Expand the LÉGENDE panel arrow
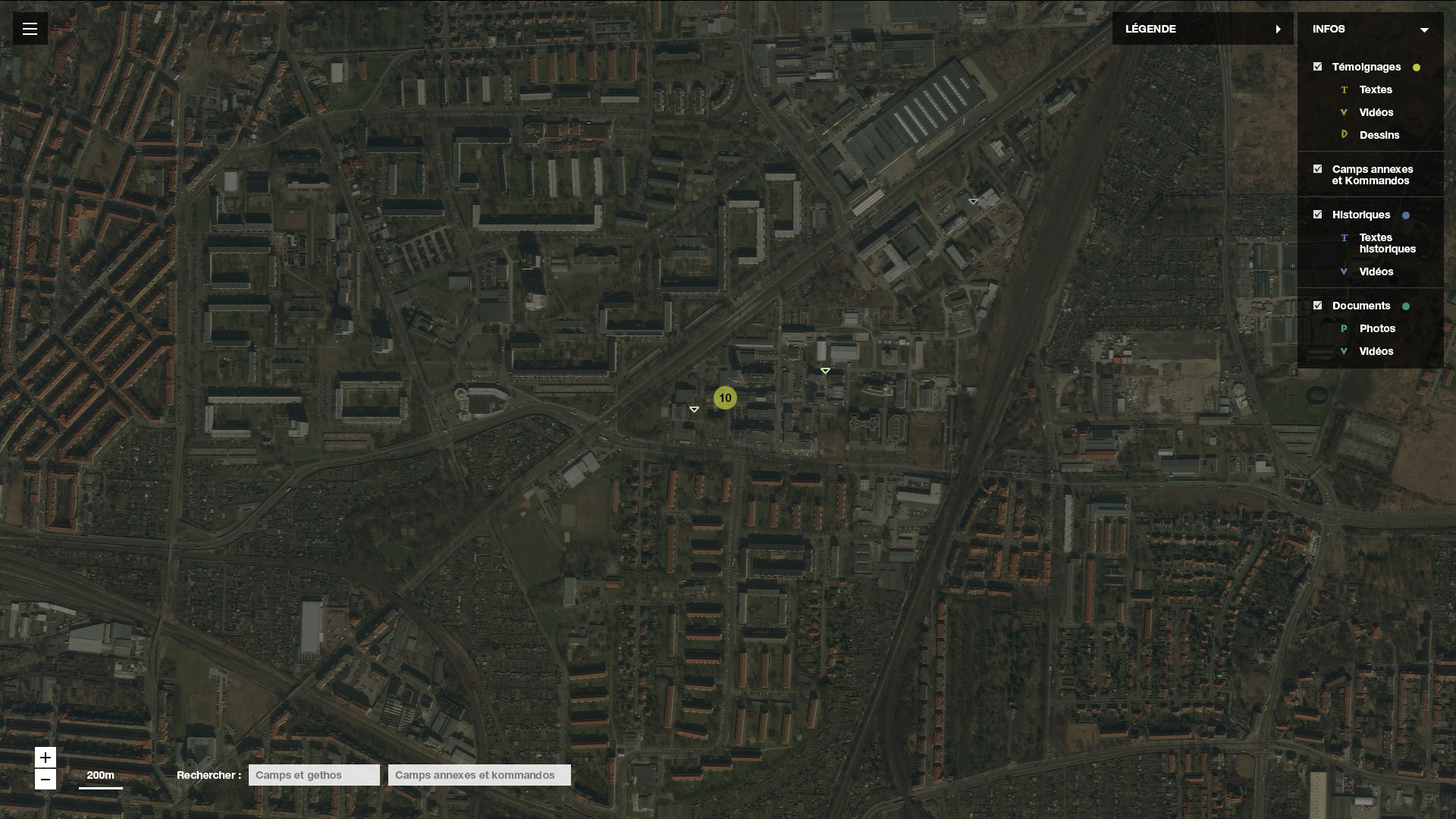Image resolution: width=1456 pixels, height=819 pixels. click(x=1279, y=29)
